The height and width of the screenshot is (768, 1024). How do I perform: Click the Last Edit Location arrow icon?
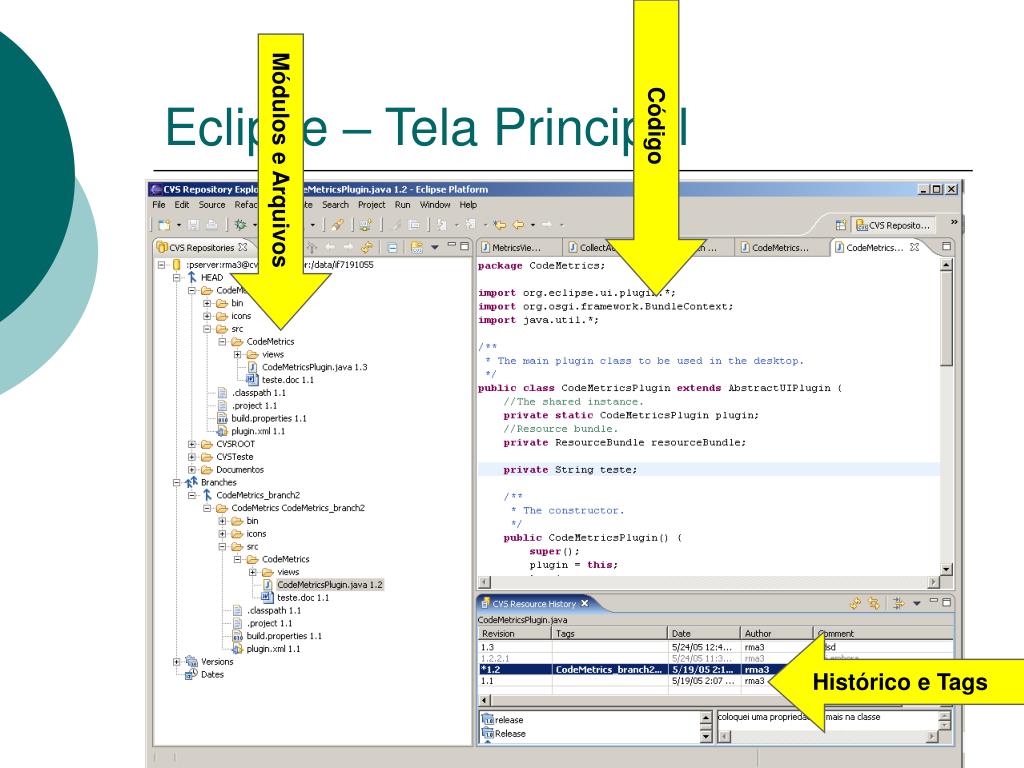[500, 225]
